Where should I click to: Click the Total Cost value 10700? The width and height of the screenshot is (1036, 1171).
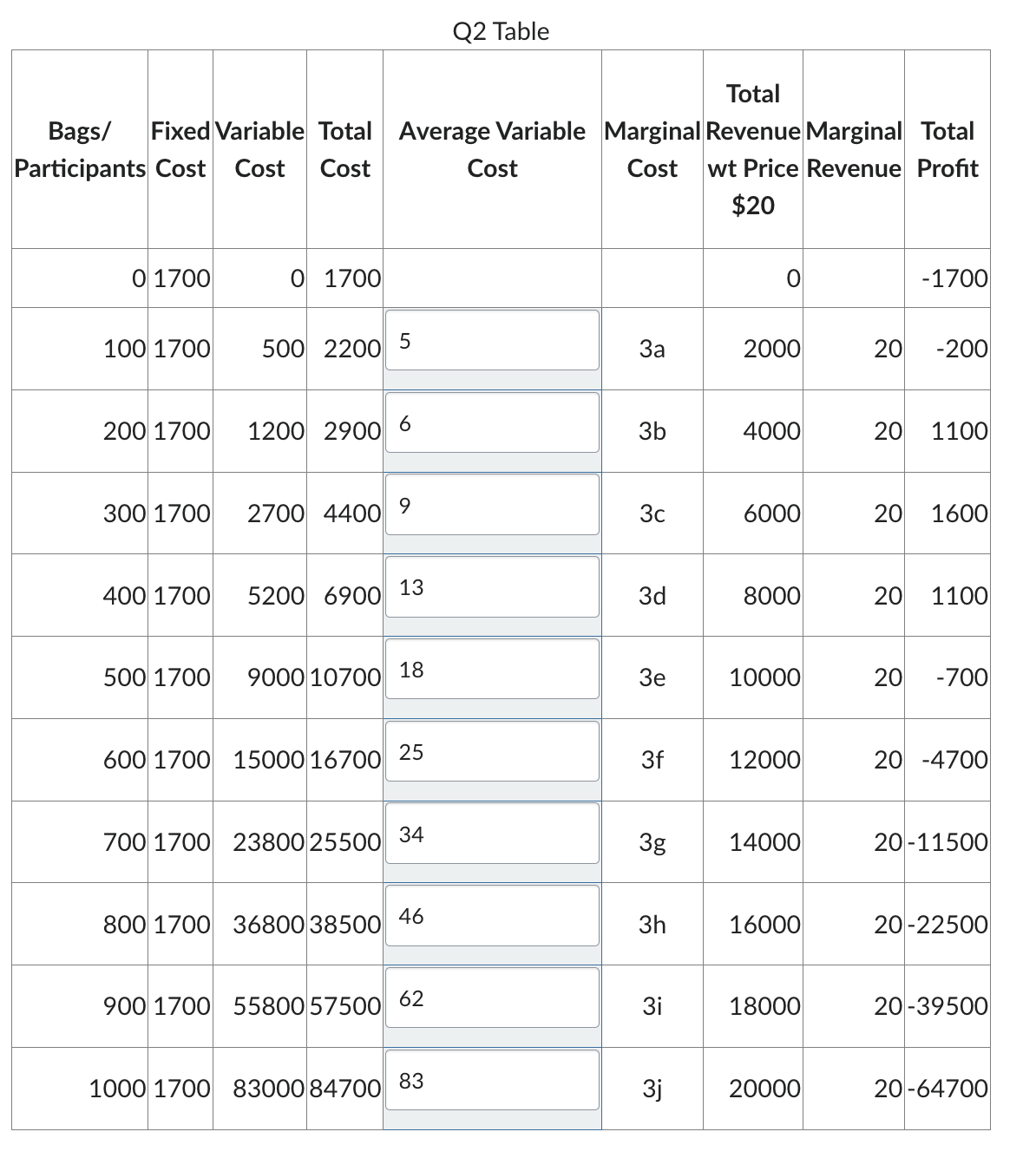click(345, 677)
